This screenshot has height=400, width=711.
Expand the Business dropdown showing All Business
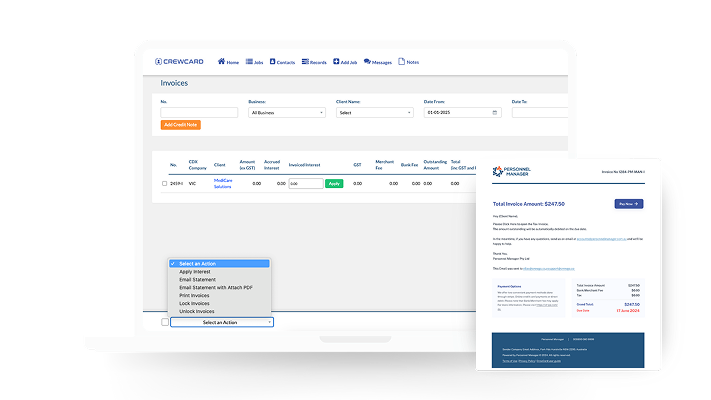tap(287, 113)
